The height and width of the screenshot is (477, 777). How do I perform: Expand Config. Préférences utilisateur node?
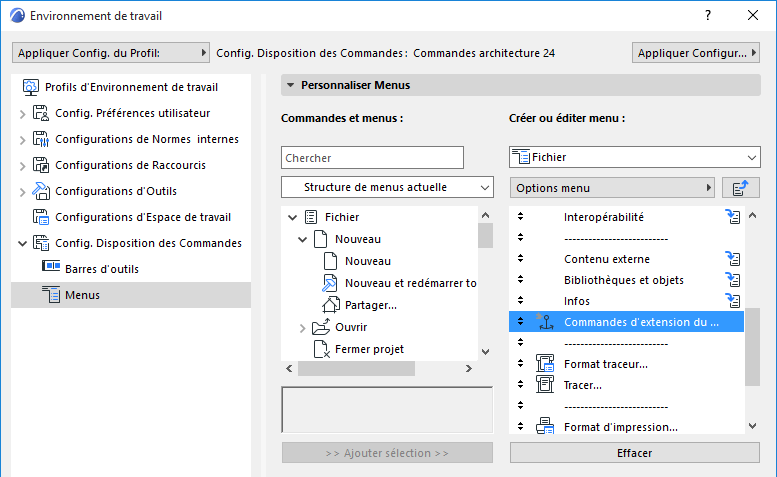(x=23, y=113)
